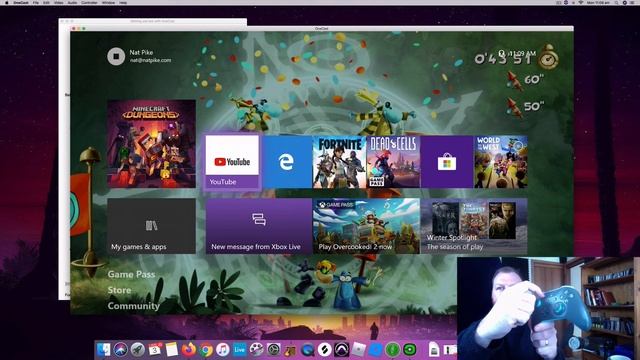Go to Community section
Image resolution: width=640 pixels, height=360 pixels.
(x=133, y=306)
